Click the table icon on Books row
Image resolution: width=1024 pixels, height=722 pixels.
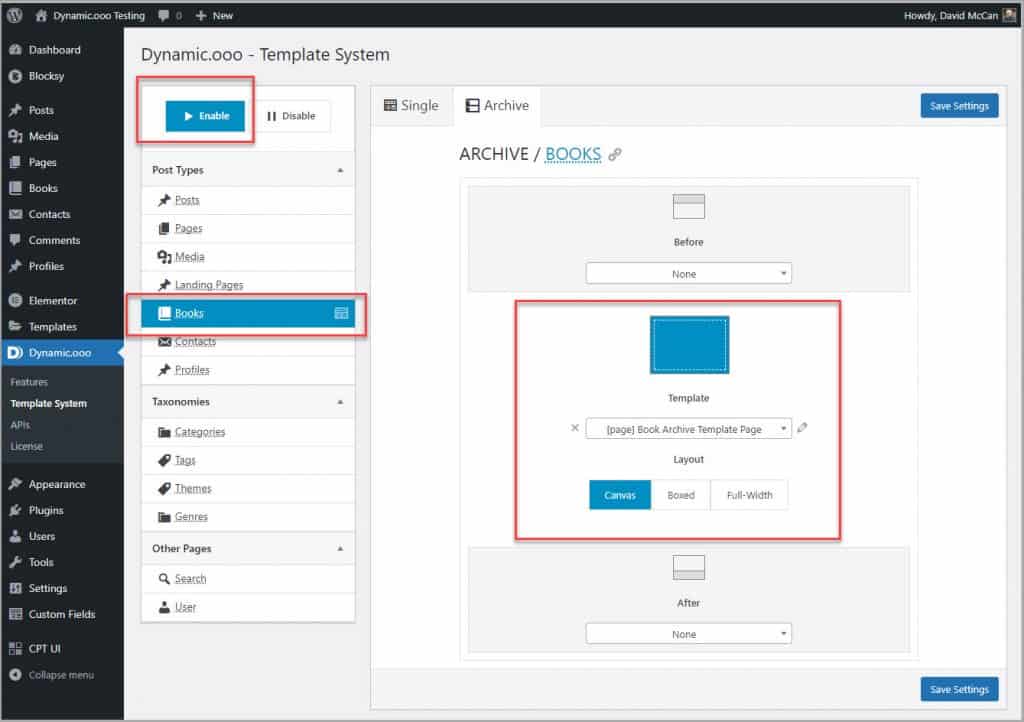341,313
